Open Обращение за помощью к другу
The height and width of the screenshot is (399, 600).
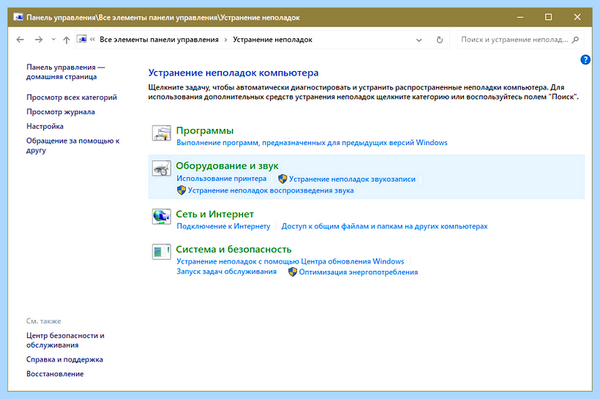[x=73, y=145]
